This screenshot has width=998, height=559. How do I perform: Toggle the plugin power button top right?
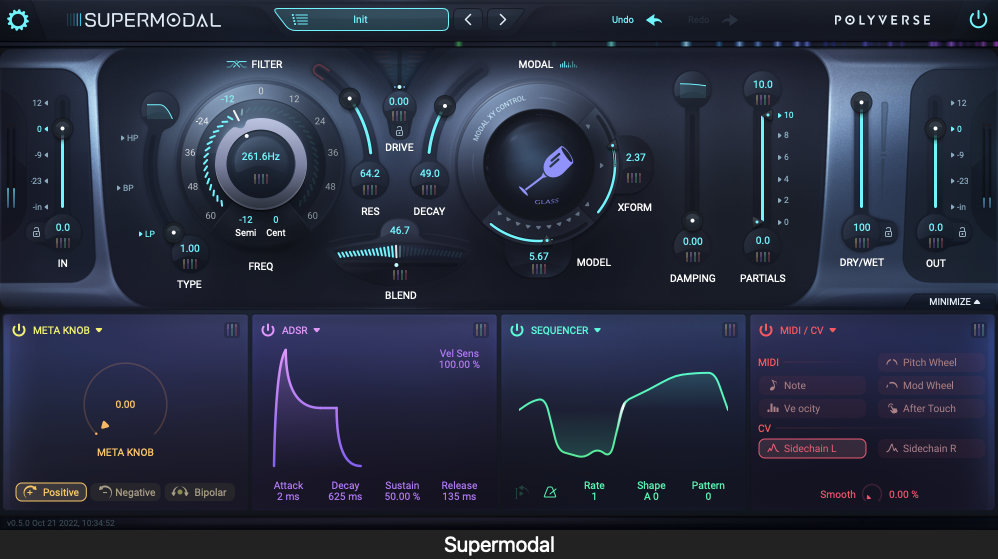point(978,20)
